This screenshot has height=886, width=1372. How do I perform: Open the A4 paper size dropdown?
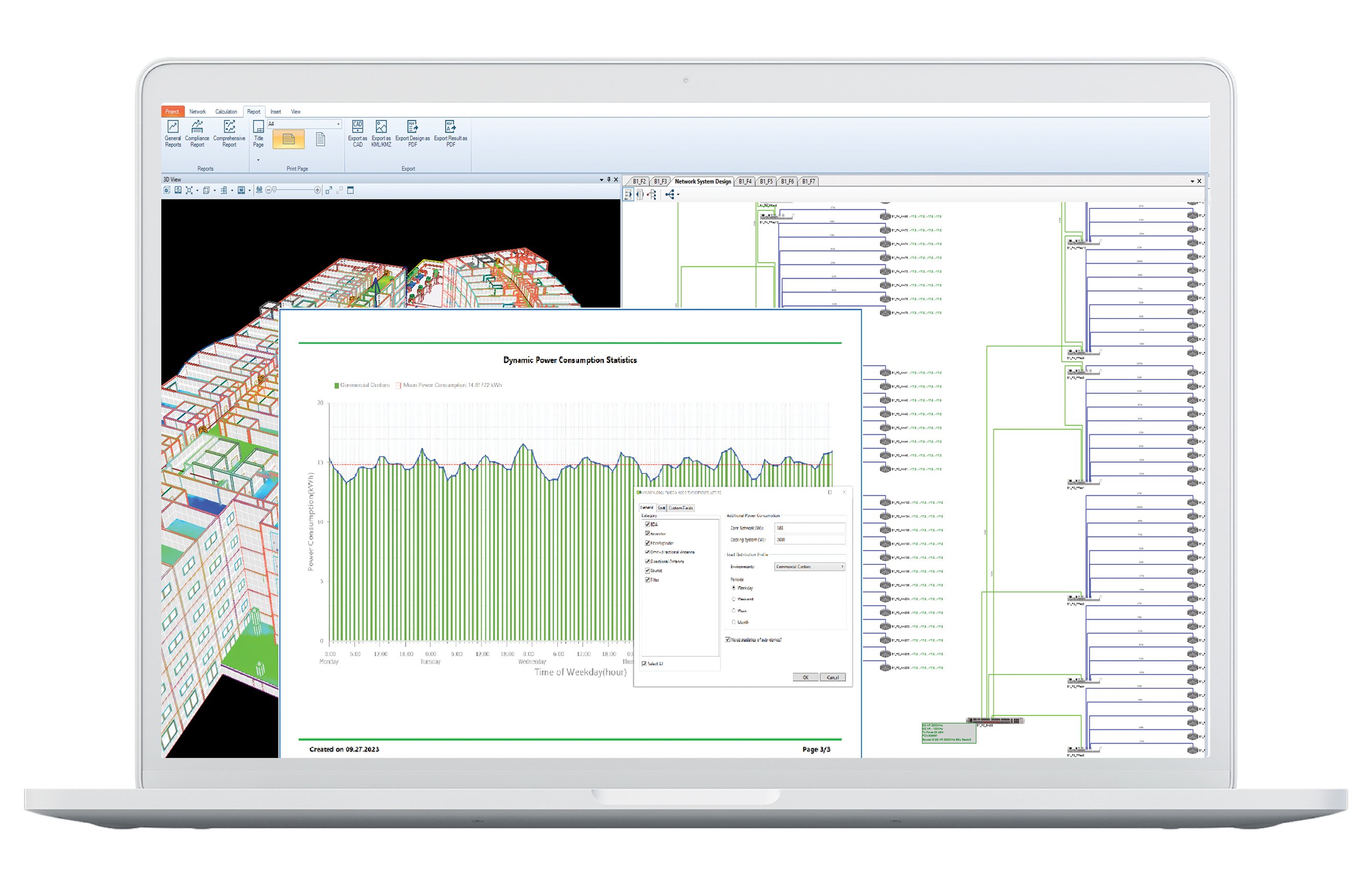point(338,124)
